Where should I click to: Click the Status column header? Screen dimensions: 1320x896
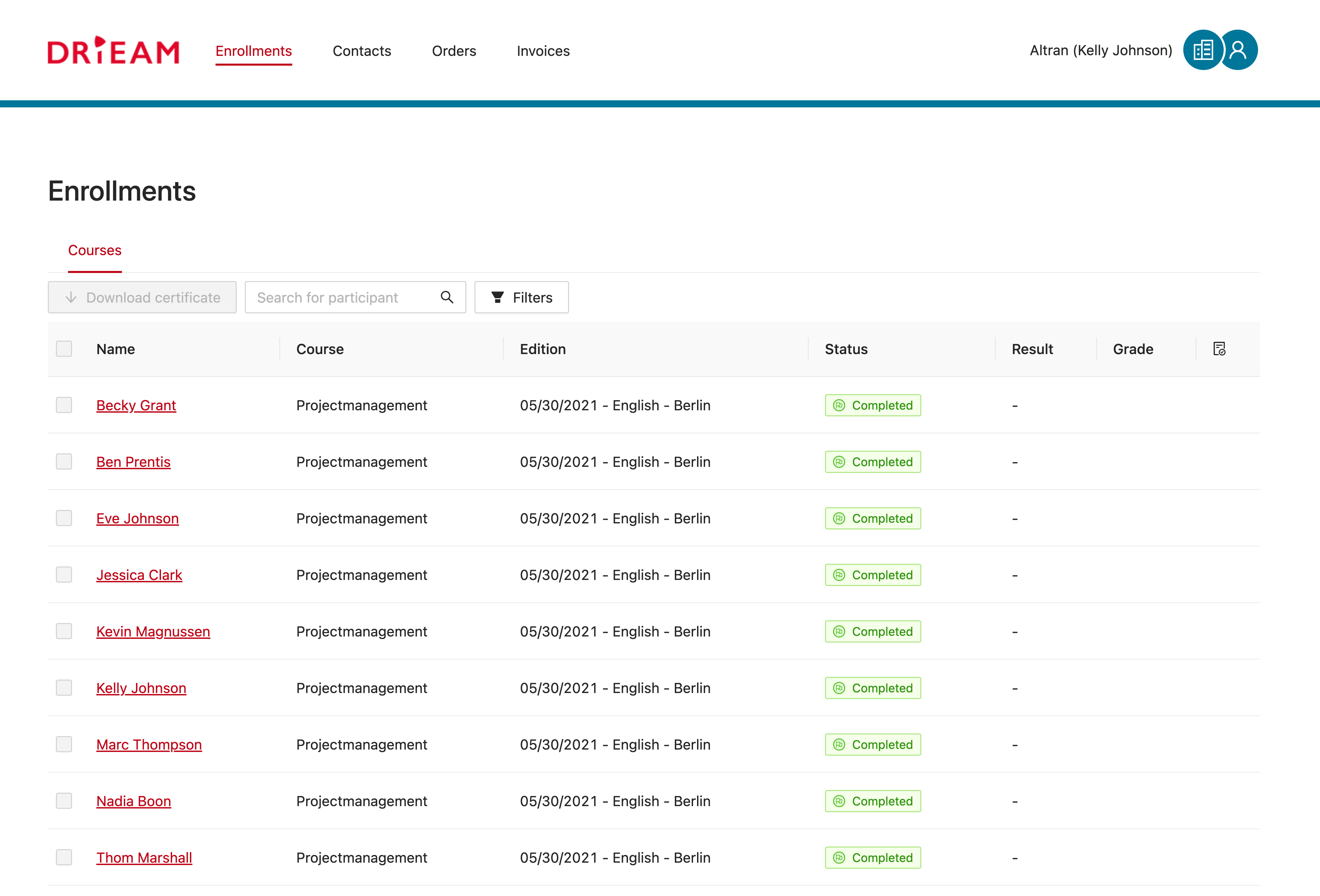[x=846, y=349]
